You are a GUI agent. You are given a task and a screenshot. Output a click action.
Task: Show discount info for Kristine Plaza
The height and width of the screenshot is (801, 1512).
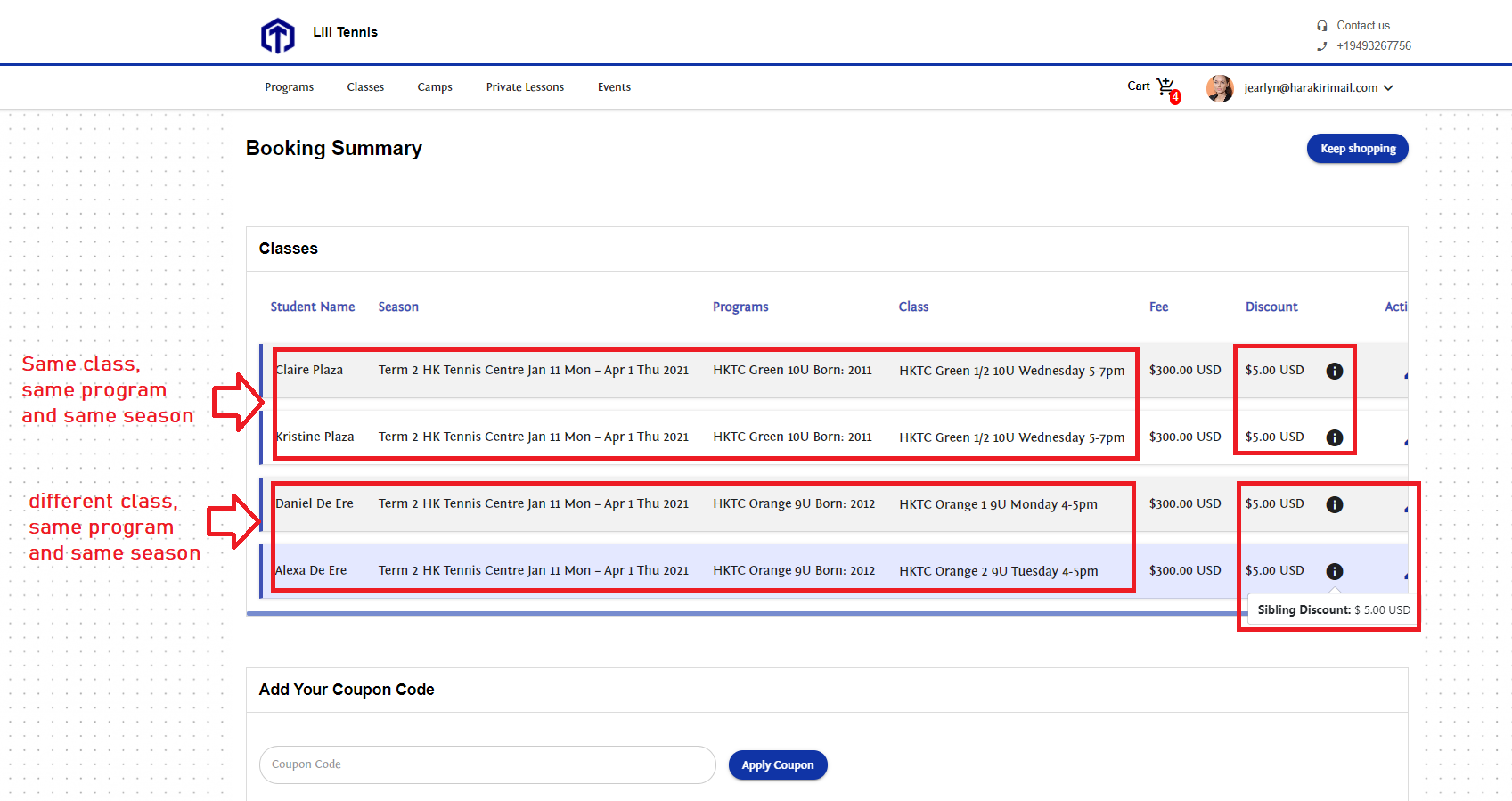coord(1335,437)
